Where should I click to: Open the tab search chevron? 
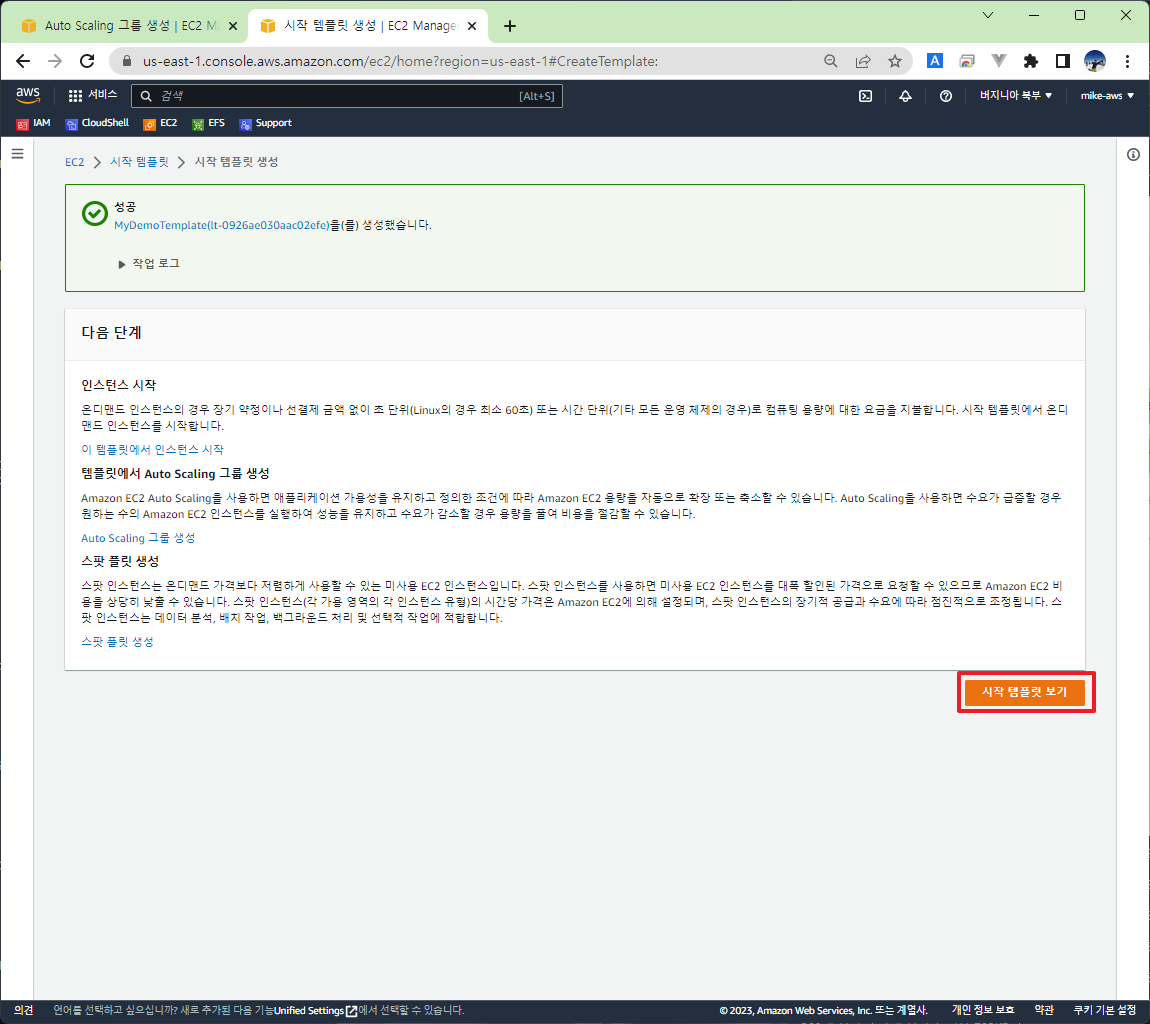tap(988, 15)
